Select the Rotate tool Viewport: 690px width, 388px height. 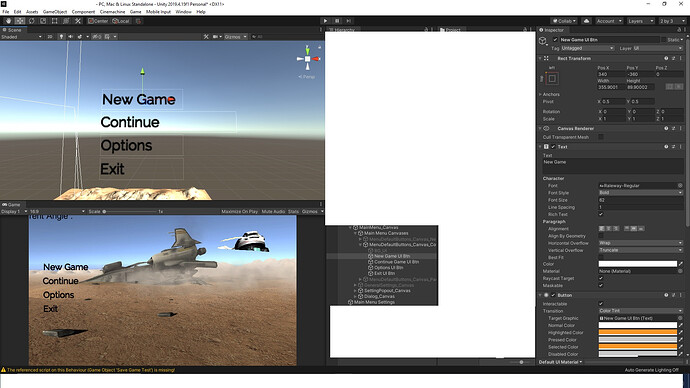(x=32, y=21)
